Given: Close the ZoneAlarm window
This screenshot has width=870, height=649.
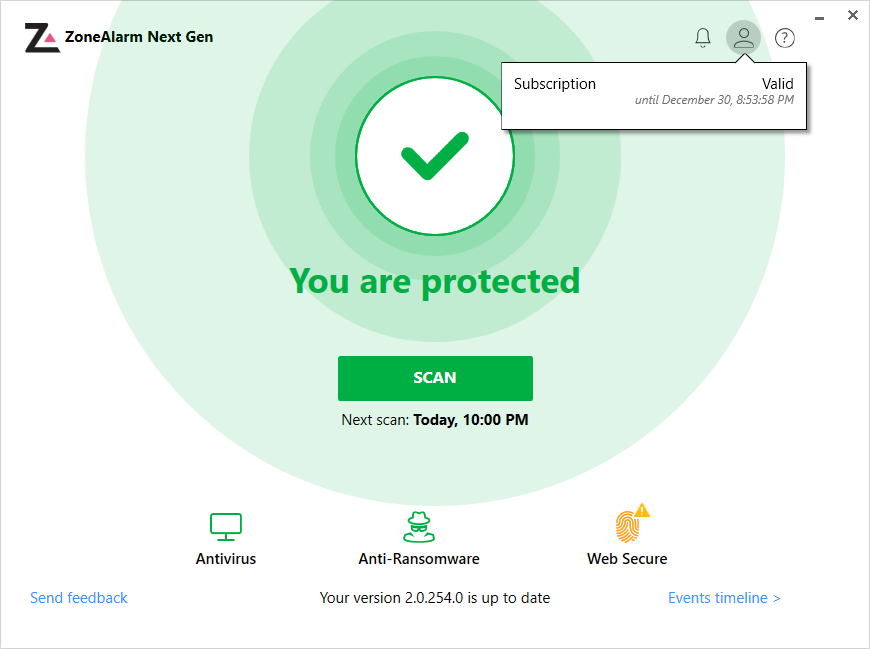Looking at the screenshot, I should pyautogui.click(x=852, y=15).
